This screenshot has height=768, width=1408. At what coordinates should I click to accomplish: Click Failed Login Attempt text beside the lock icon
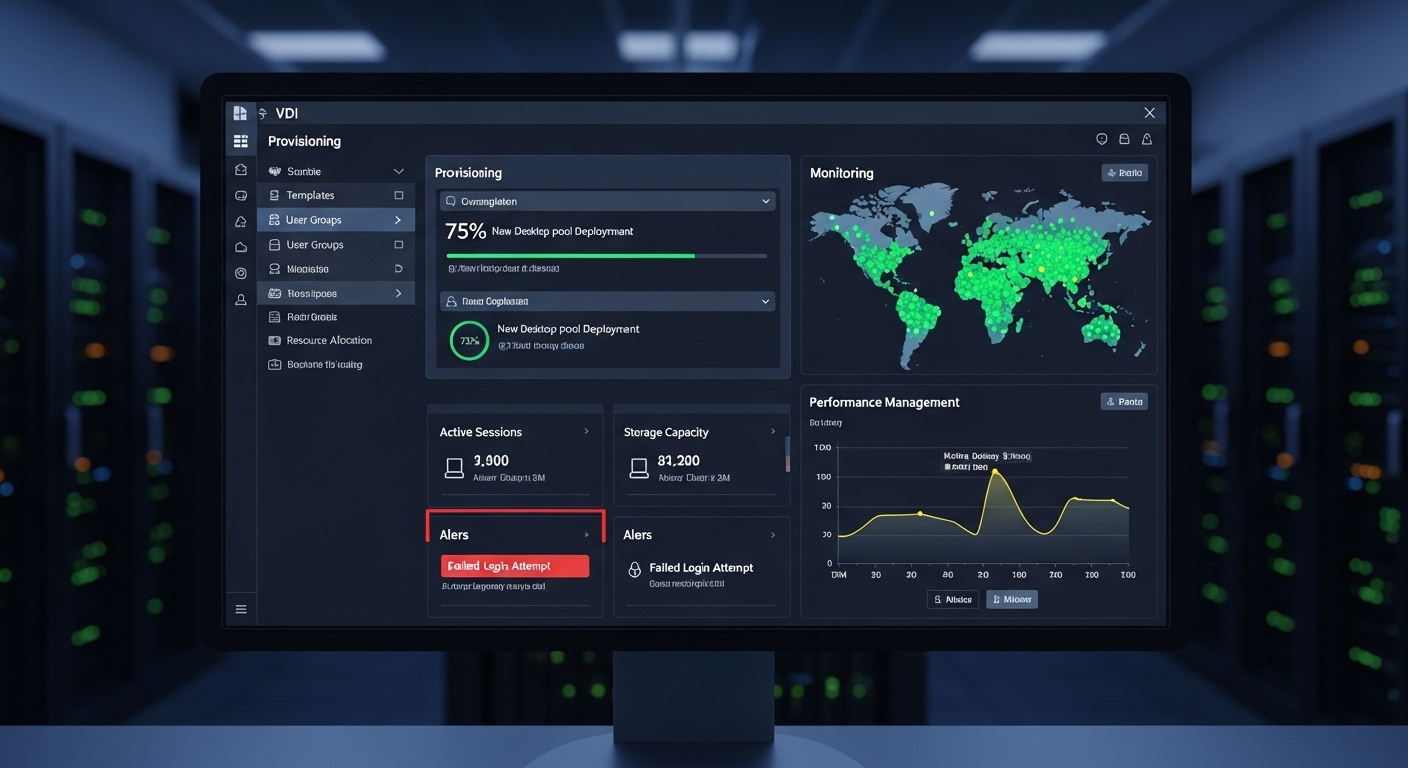701,567
